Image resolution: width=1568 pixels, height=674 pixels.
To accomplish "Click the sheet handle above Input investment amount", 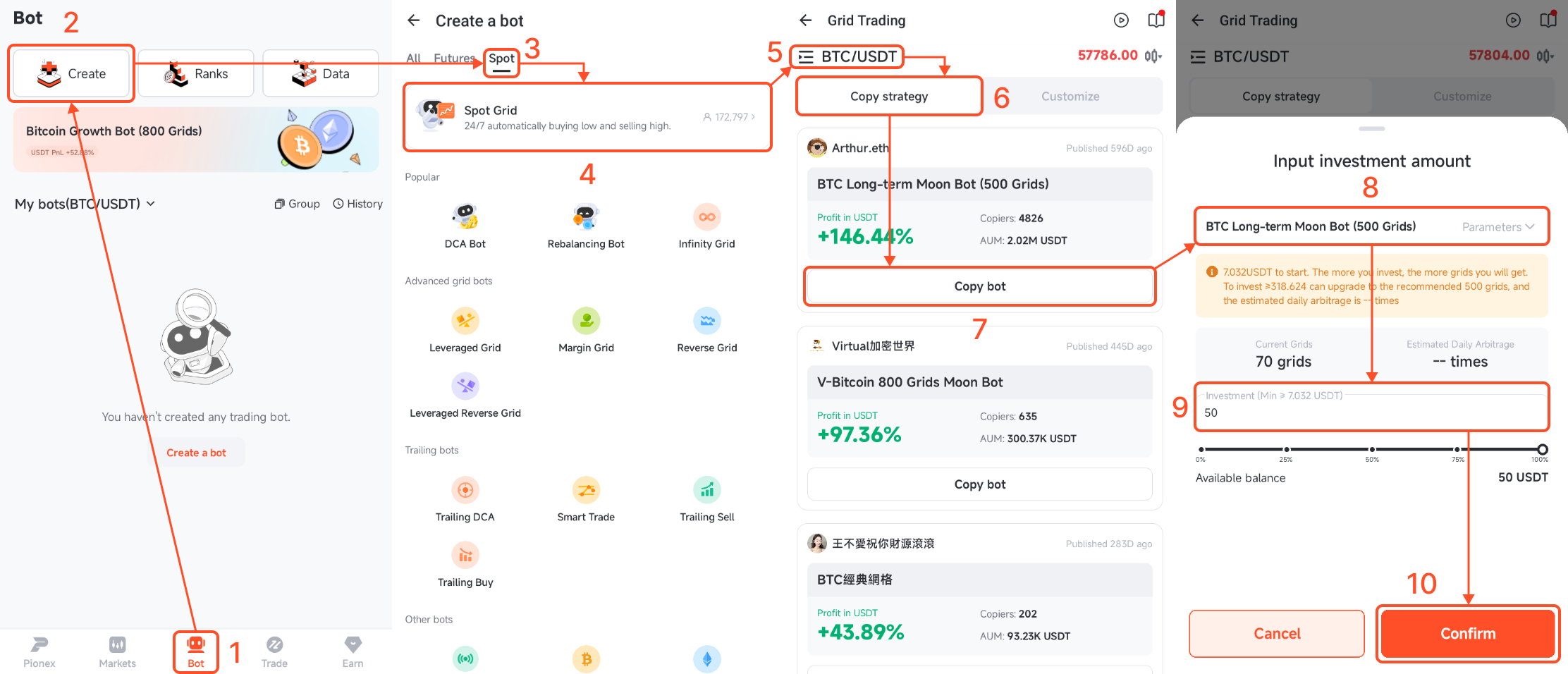I will (1371, 128).
